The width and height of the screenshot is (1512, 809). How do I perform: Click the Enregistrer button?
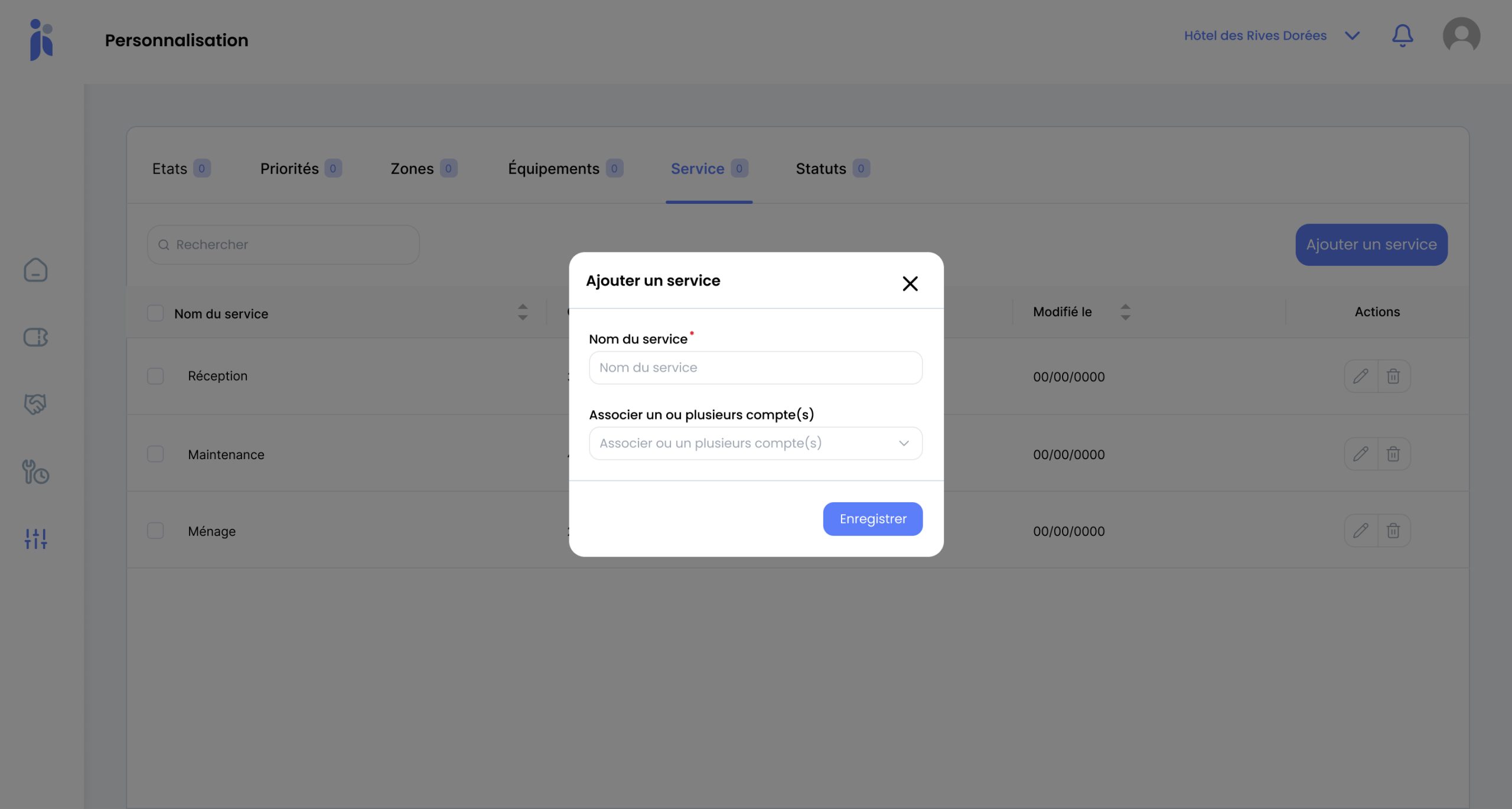pyautogui.click(x=872, y=519)
